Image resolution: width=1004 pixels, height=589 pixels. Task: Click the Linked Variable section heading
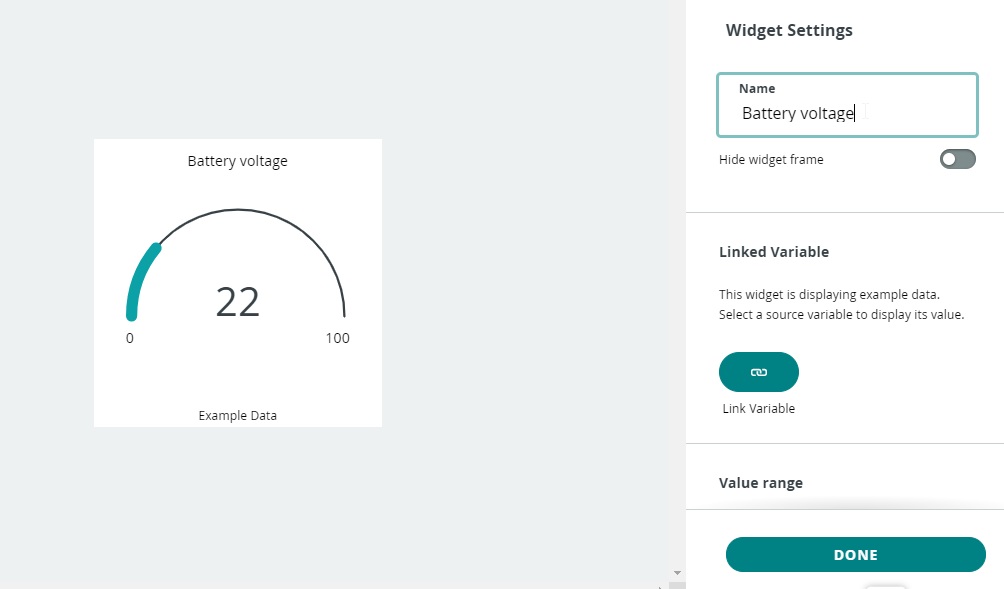(x=774, y=252)
